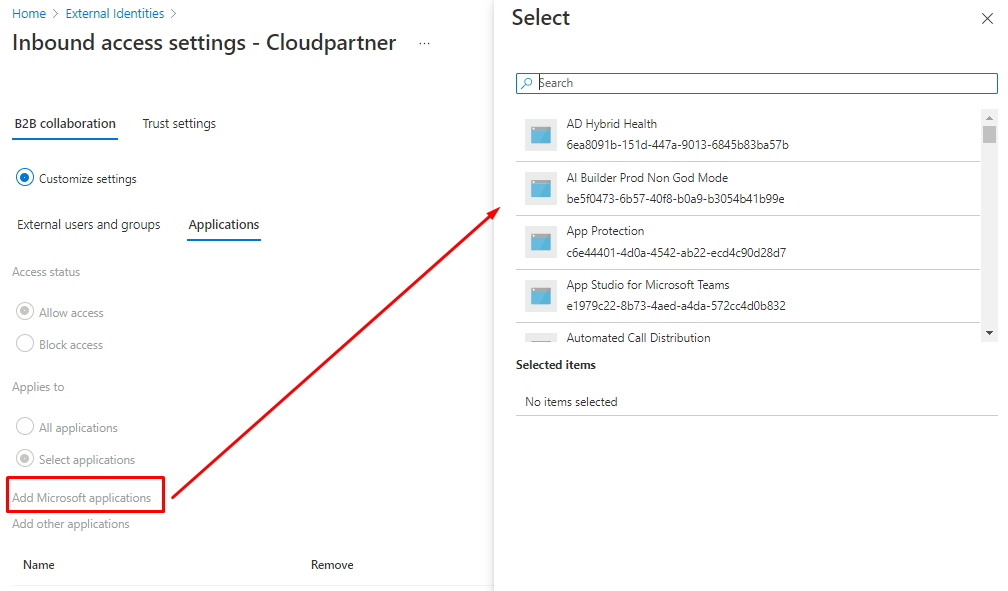
Task: Click the Add Microsoft applications link
Action: pyautogui.click(x=82, y=497)
